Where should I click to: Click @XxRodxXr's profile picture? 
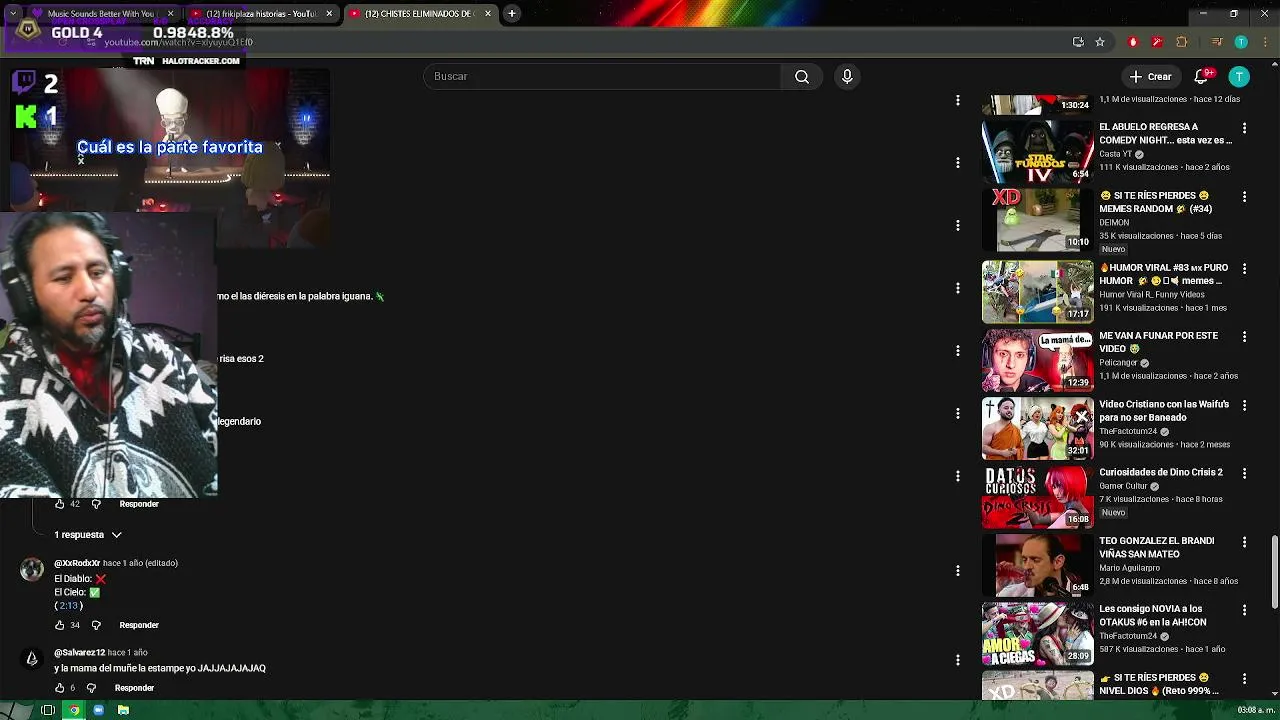coord(32,570)
